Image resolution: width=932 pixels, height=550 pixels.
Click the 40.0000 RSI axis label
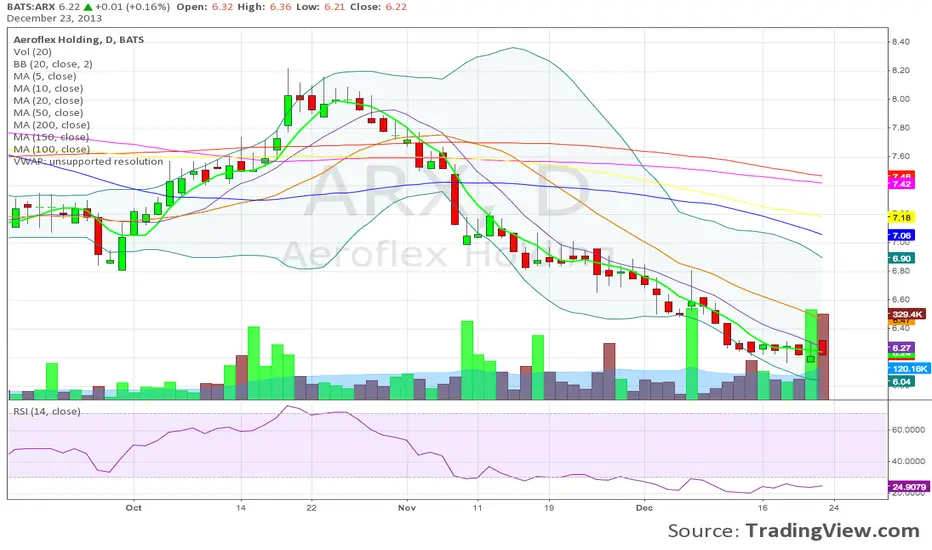pyautogui.click(x=908, y=461)
